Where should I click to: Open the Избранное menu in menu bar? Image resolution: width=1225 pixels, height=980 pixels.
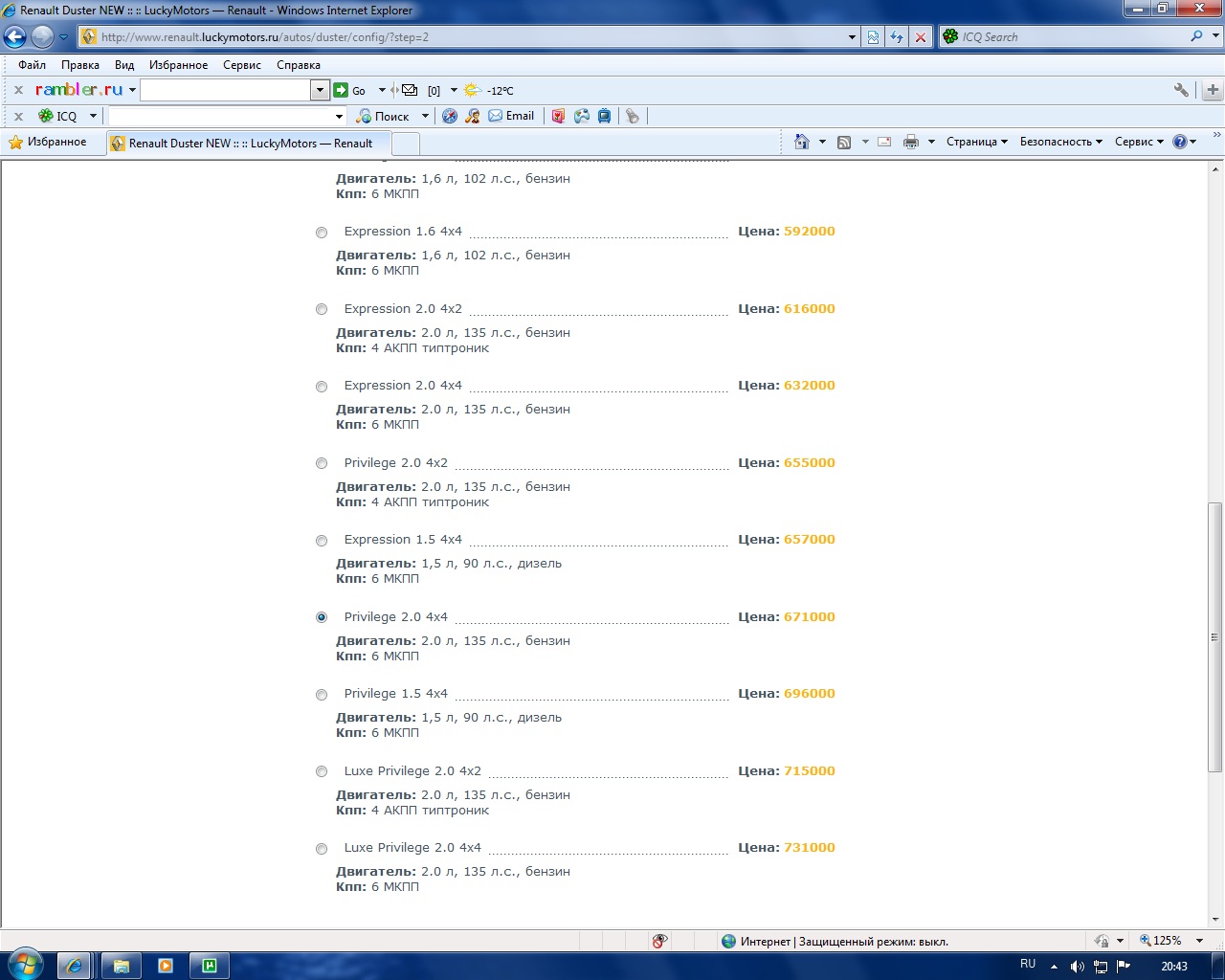(178, 65)
